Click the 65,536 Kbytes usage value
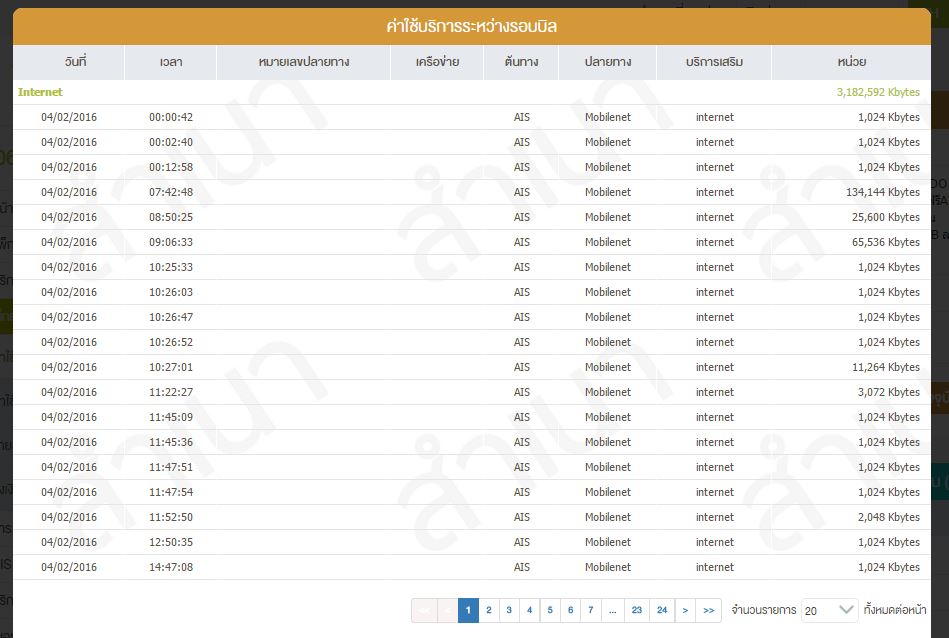 886,242
